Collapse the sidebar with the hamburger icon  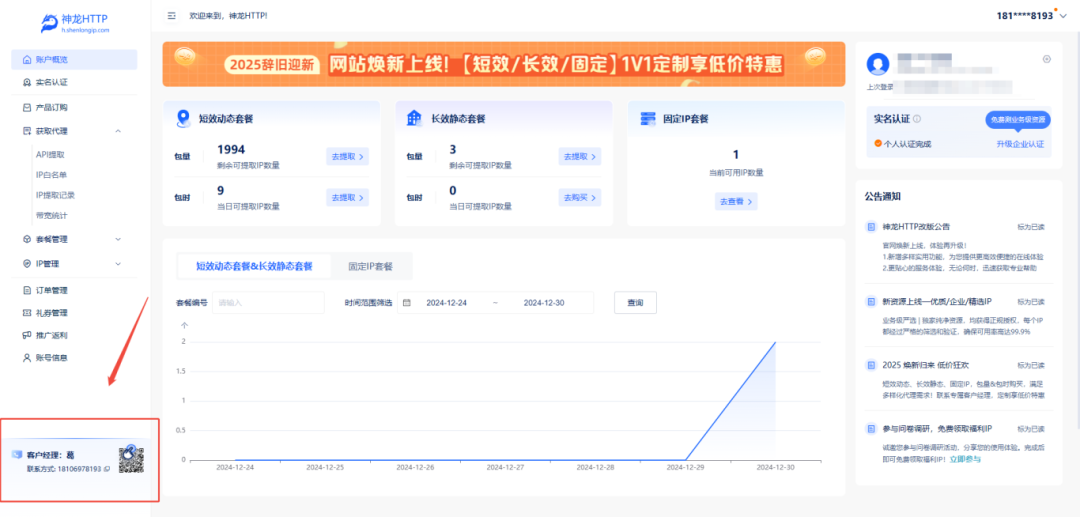coord(172,15)
